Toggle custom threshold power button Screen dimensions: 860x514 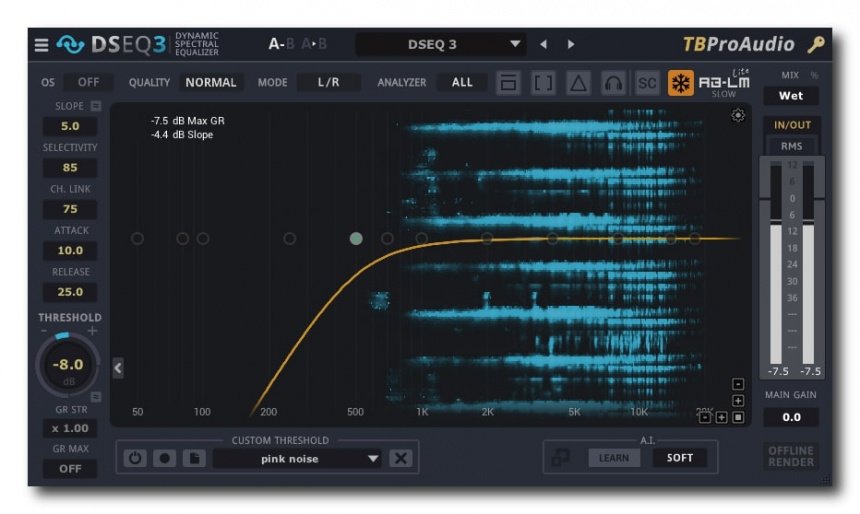click(135, 458)
